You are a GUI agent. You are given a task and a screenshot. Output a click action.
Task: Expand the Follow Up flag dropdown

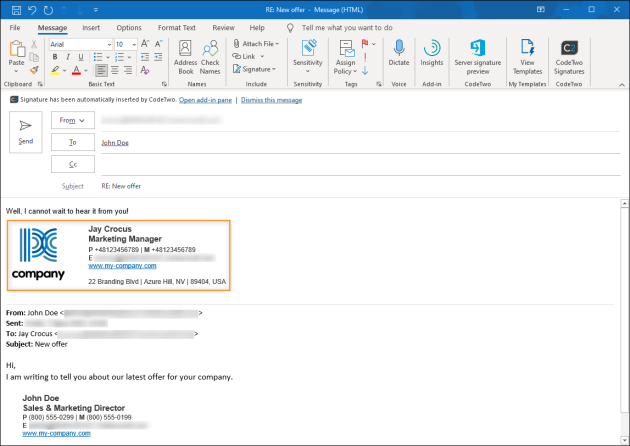[x=374, y=44]
